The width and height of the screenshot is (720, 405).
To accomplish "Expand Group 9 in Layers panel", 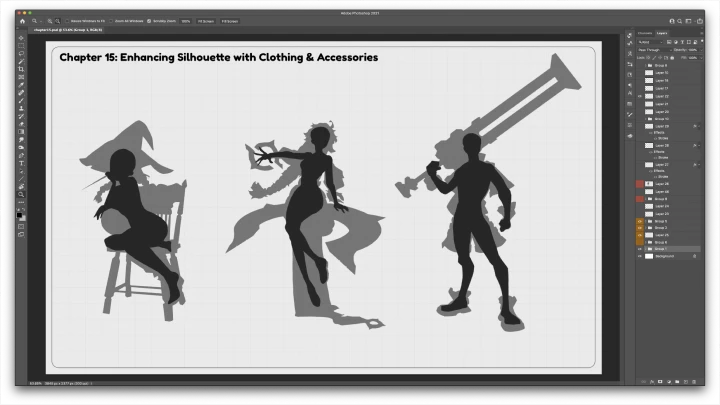I will coord(646,199).
